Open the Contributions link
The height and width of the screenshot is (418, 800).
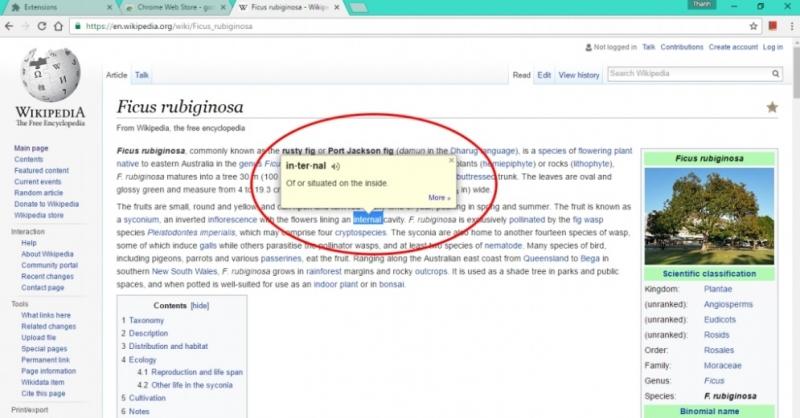click(x=682, y=47)
